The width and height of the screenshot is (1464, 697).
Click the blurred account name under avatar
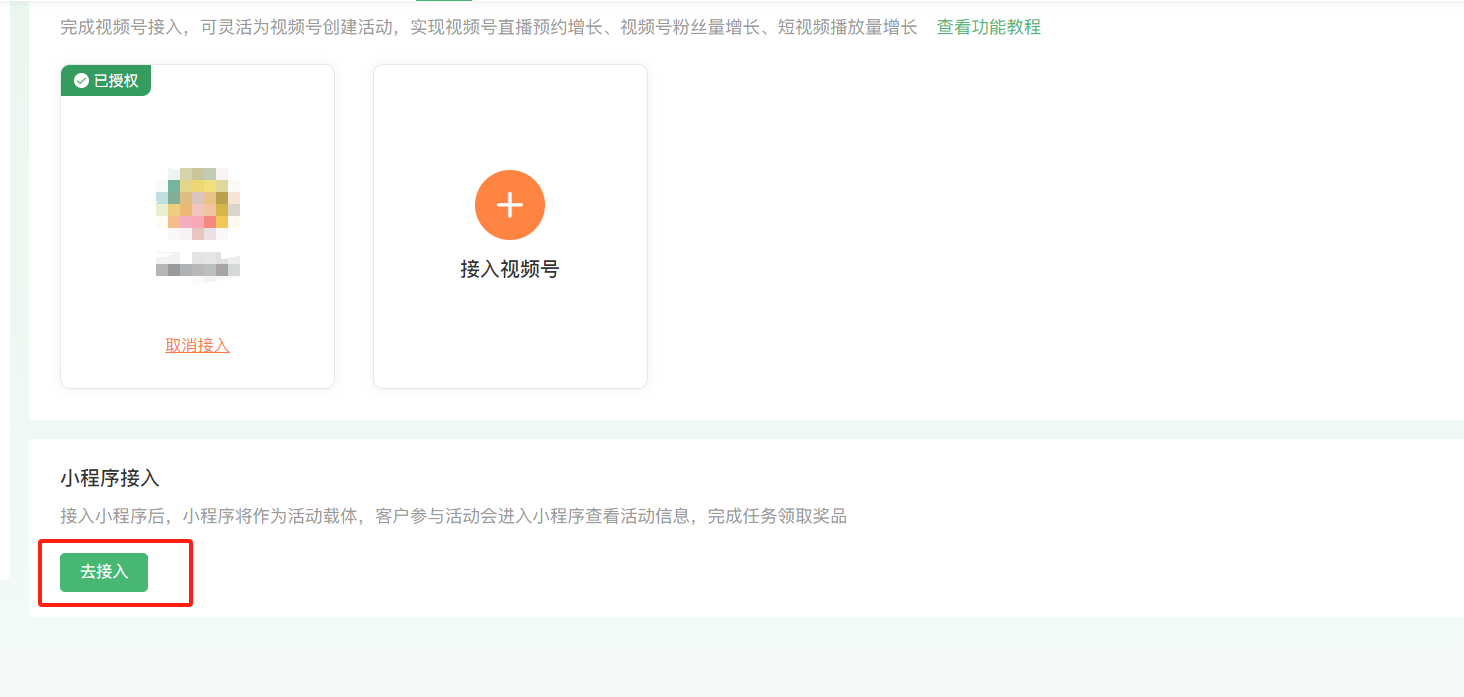pyautogui.click(x=198, y=267)
